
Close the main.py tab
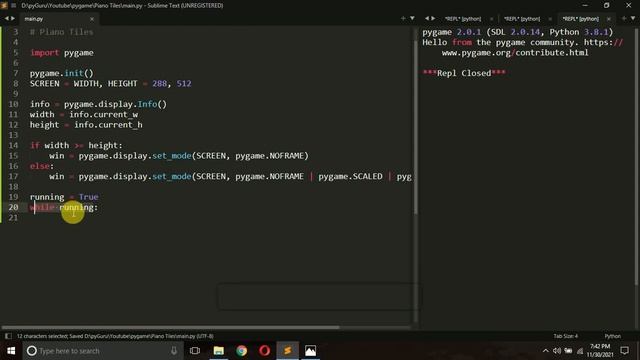pyautogui.click(x=92, y=19)
